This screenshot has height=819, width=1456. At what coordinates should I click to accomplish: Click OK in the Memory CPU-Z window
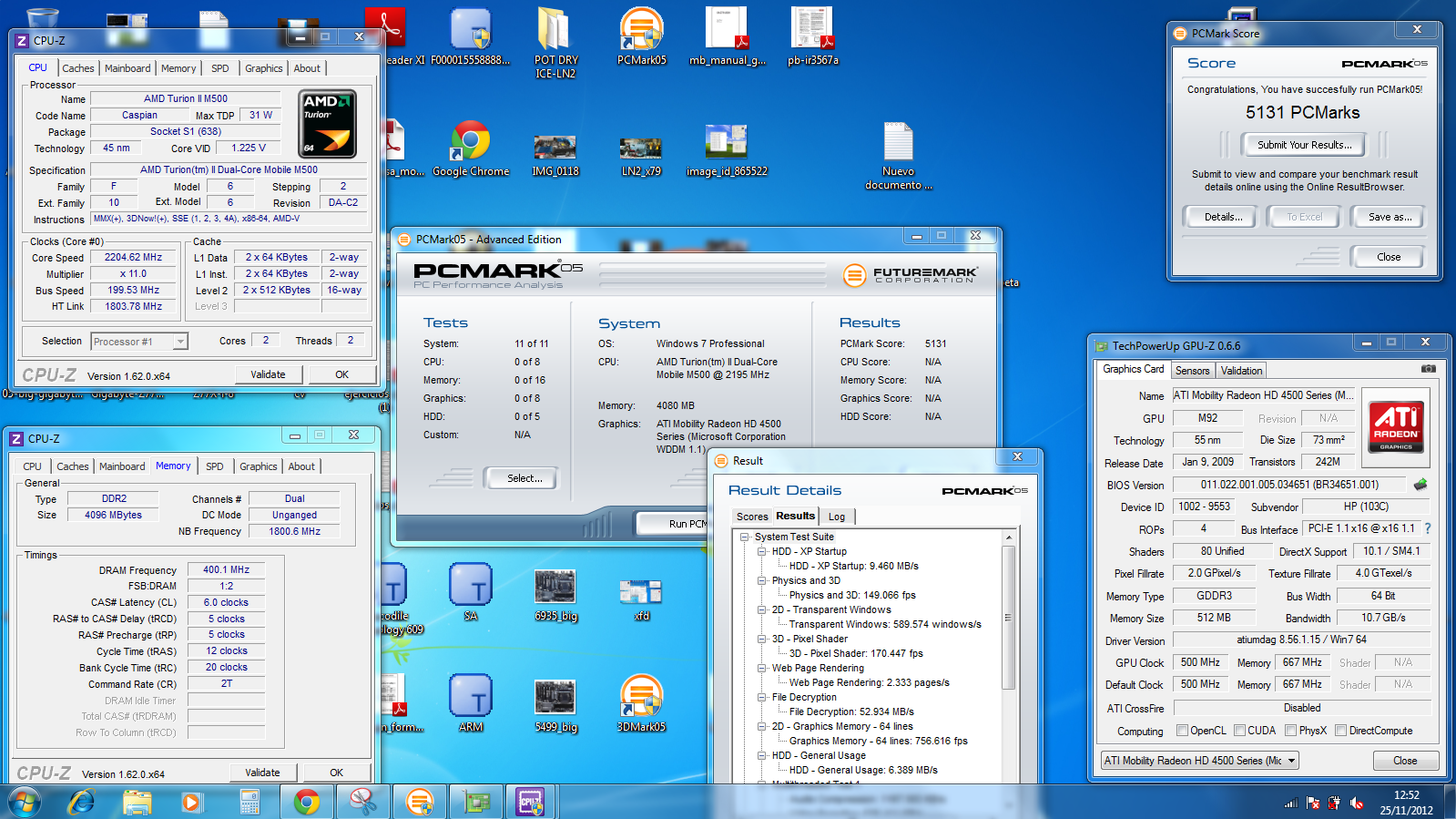click(x=336, y=773)
